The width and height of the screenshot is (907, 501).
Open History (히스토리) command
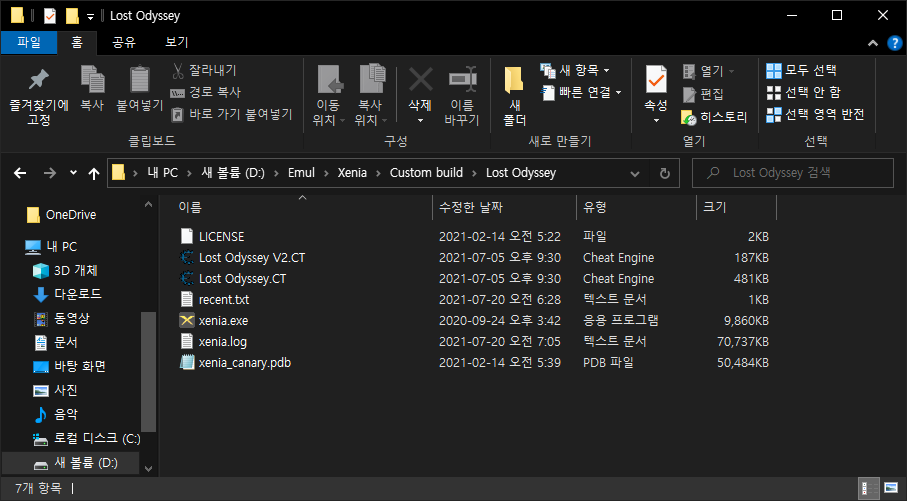click(x=714, y=117)
